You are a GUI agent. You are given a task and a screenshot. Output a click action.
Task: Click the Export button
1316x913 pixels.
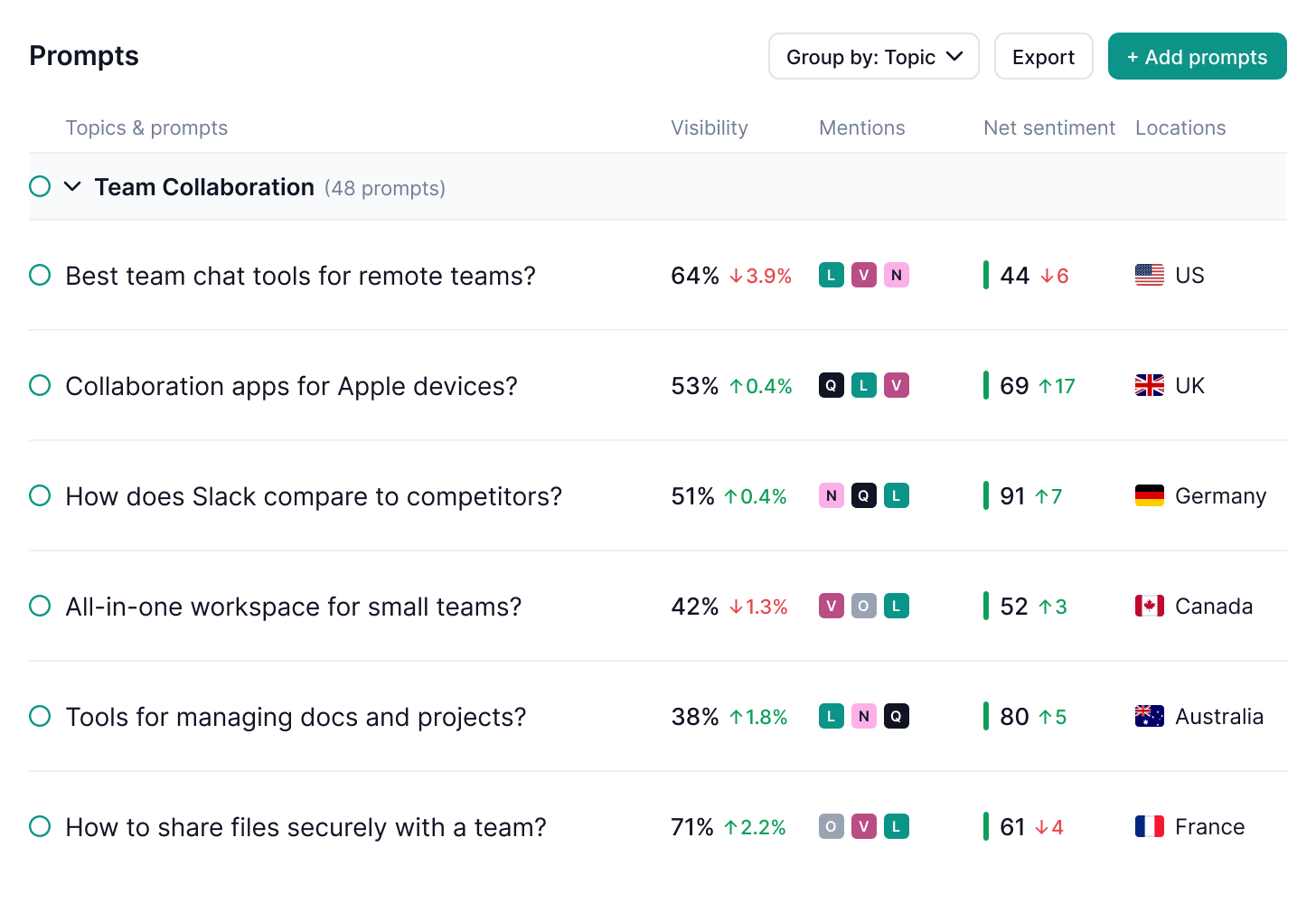click(1044, 56)
